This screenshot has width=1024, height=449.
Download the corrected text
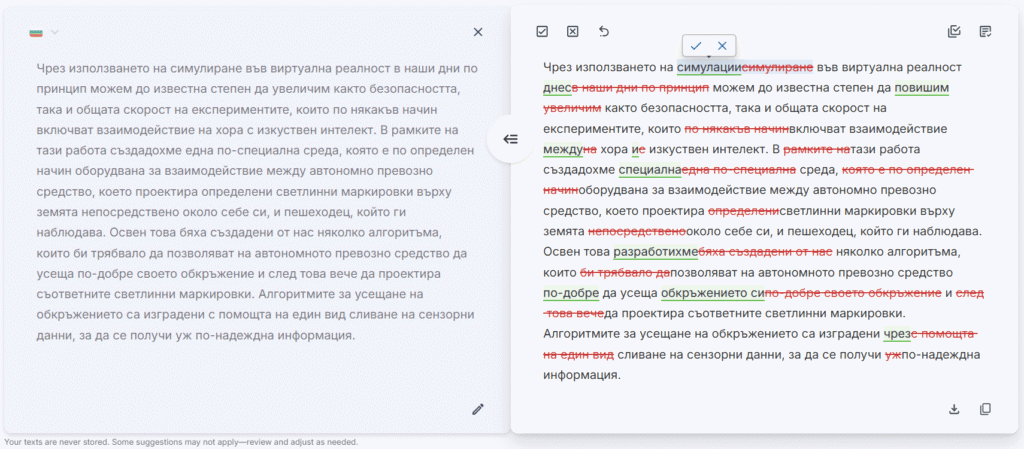coord(954,409)
